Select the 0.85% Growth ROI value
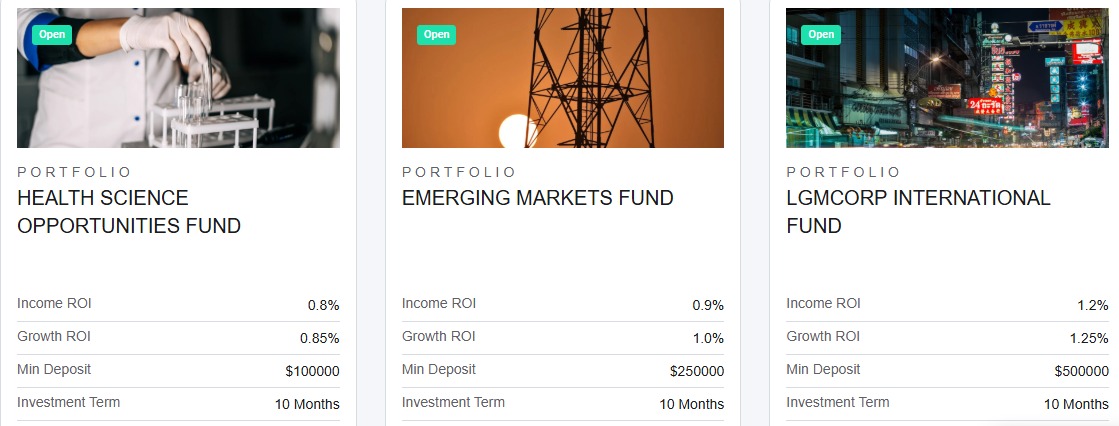 tap(319, 338)
